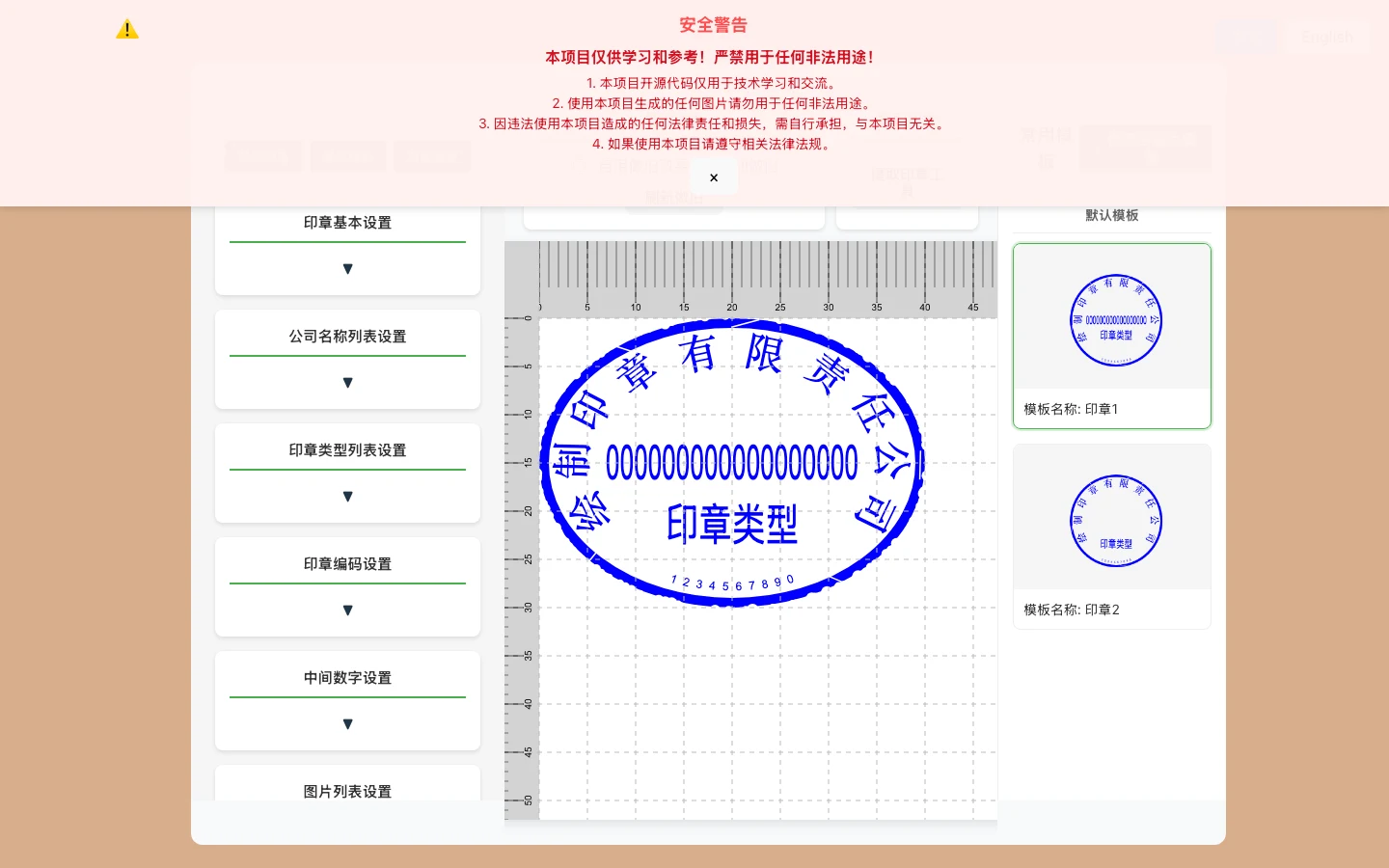Close the 安全警告 banner with the × button
The height and width of the screenshot is (868, 1389).
click(x=714, y=177)
